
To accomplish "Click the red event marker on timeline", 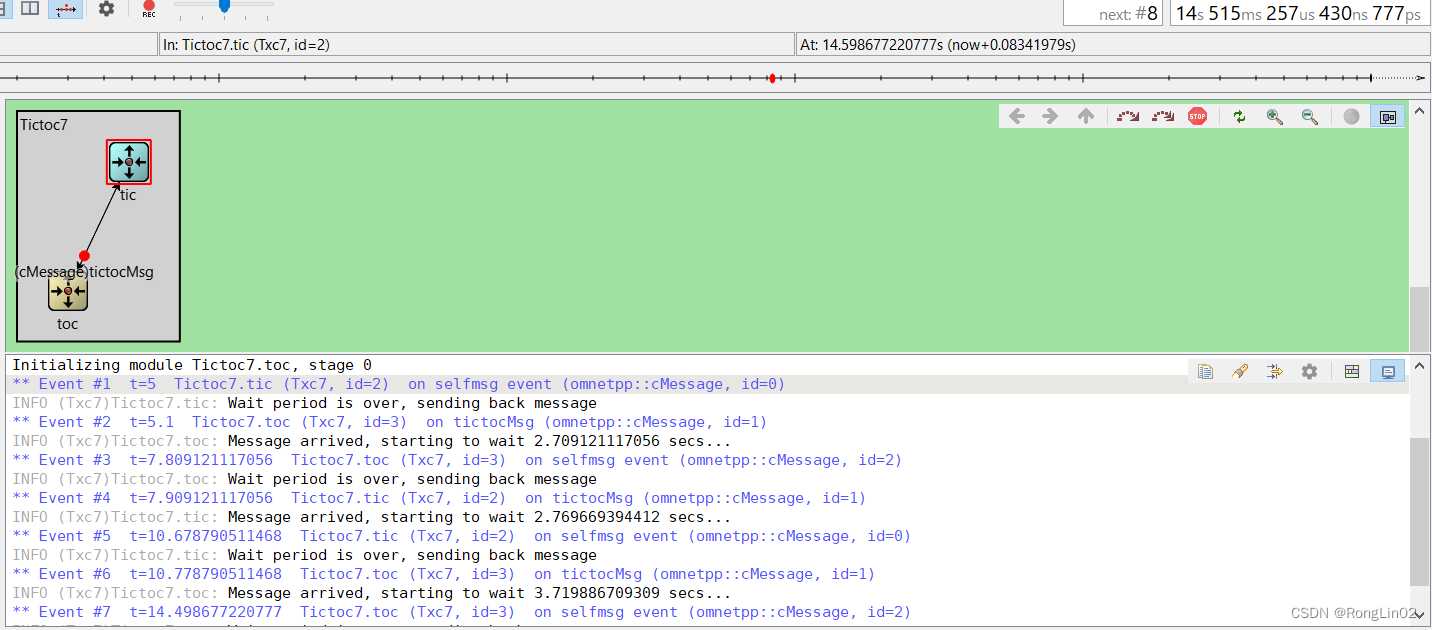I will pos(772,77).
